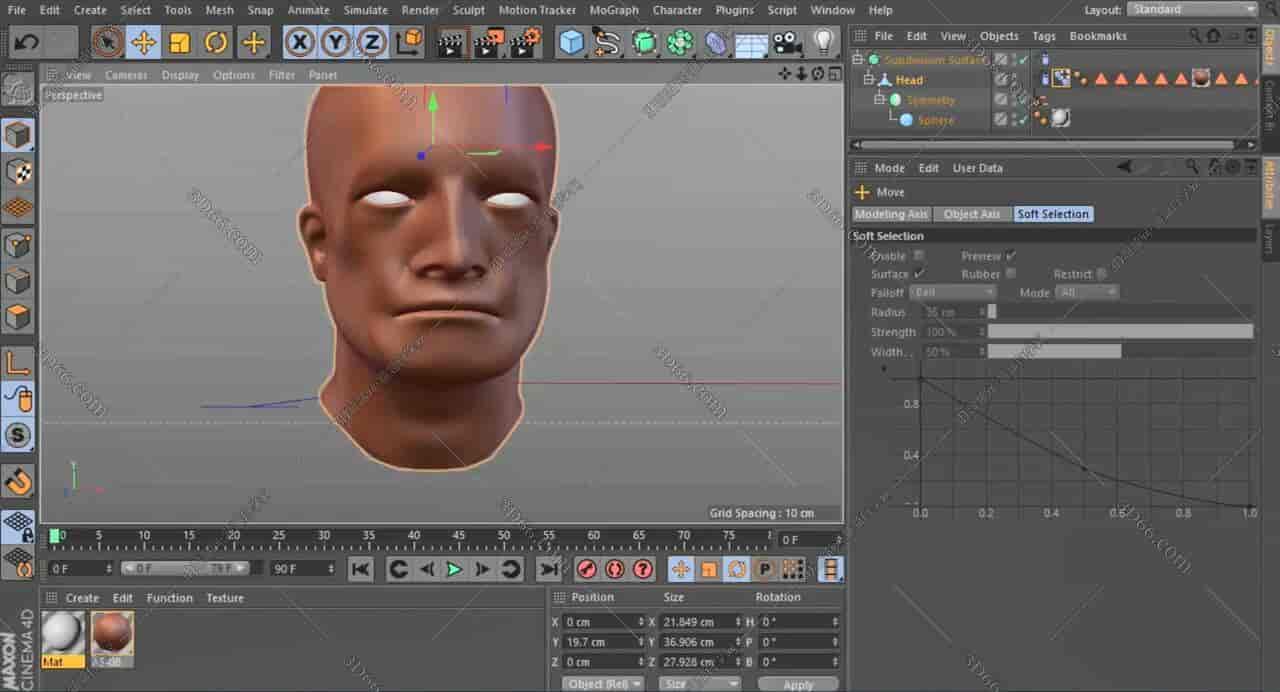Open the MoGraph menu
Image resolution: width=1280 pixels, height=692 pixels.
[613, 10]
